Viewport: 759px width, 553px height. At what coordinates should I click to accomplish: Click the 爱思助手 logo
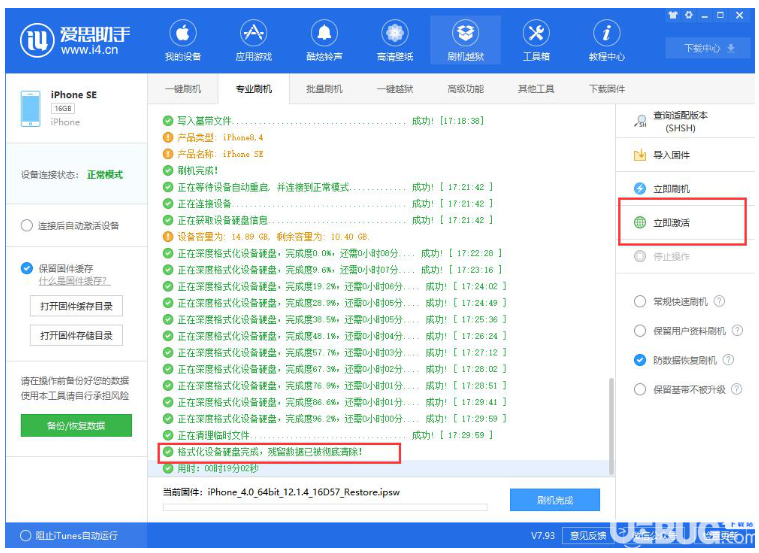(x=75, y=40)
